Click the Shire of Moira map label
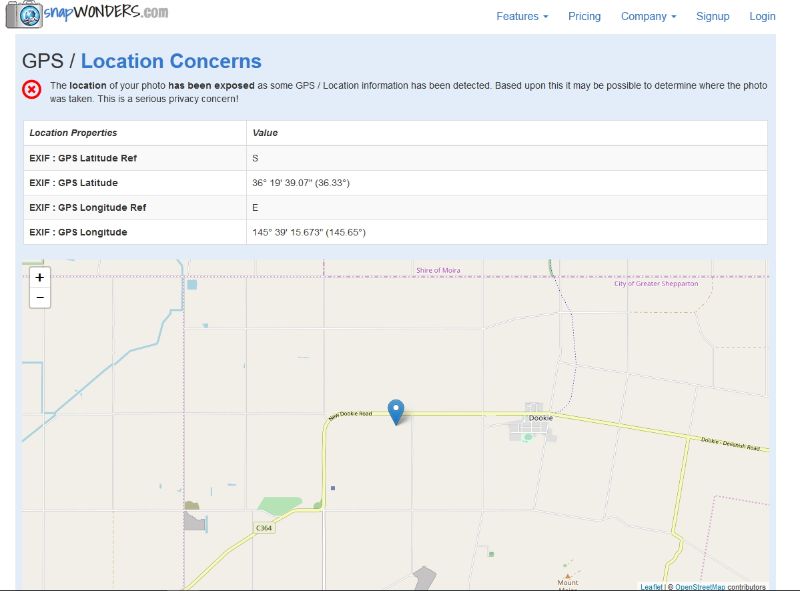 pos(438,270)
